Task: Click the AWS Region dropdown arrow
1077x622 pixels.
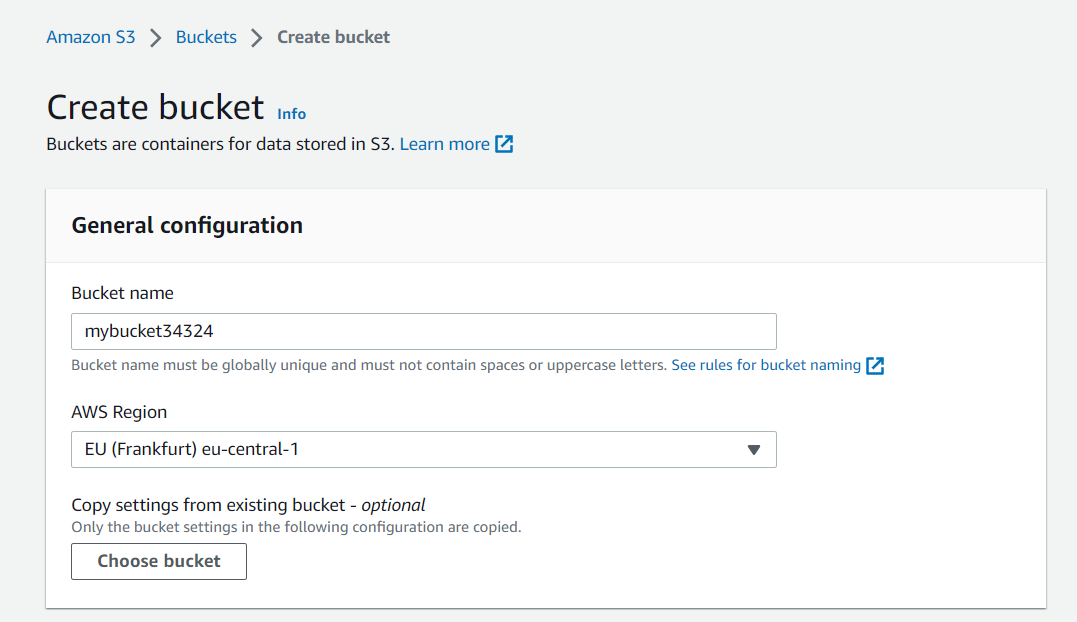Action: pyautogui.click(x=753, y=450)
